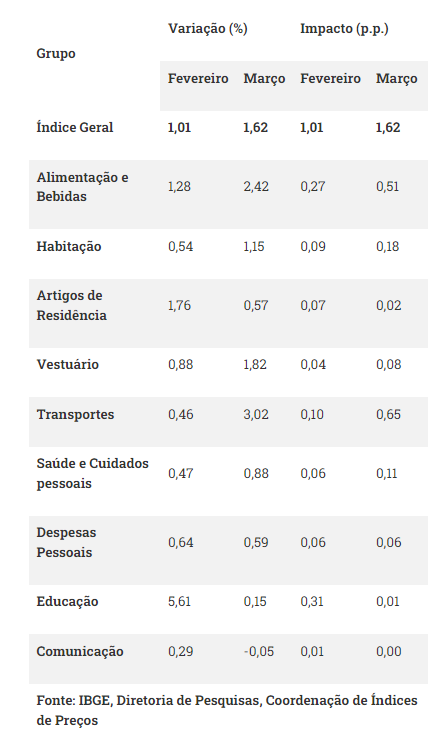Click the Transportes row label
The width and height of the screenshot is (448, 742).
(75, 415)
